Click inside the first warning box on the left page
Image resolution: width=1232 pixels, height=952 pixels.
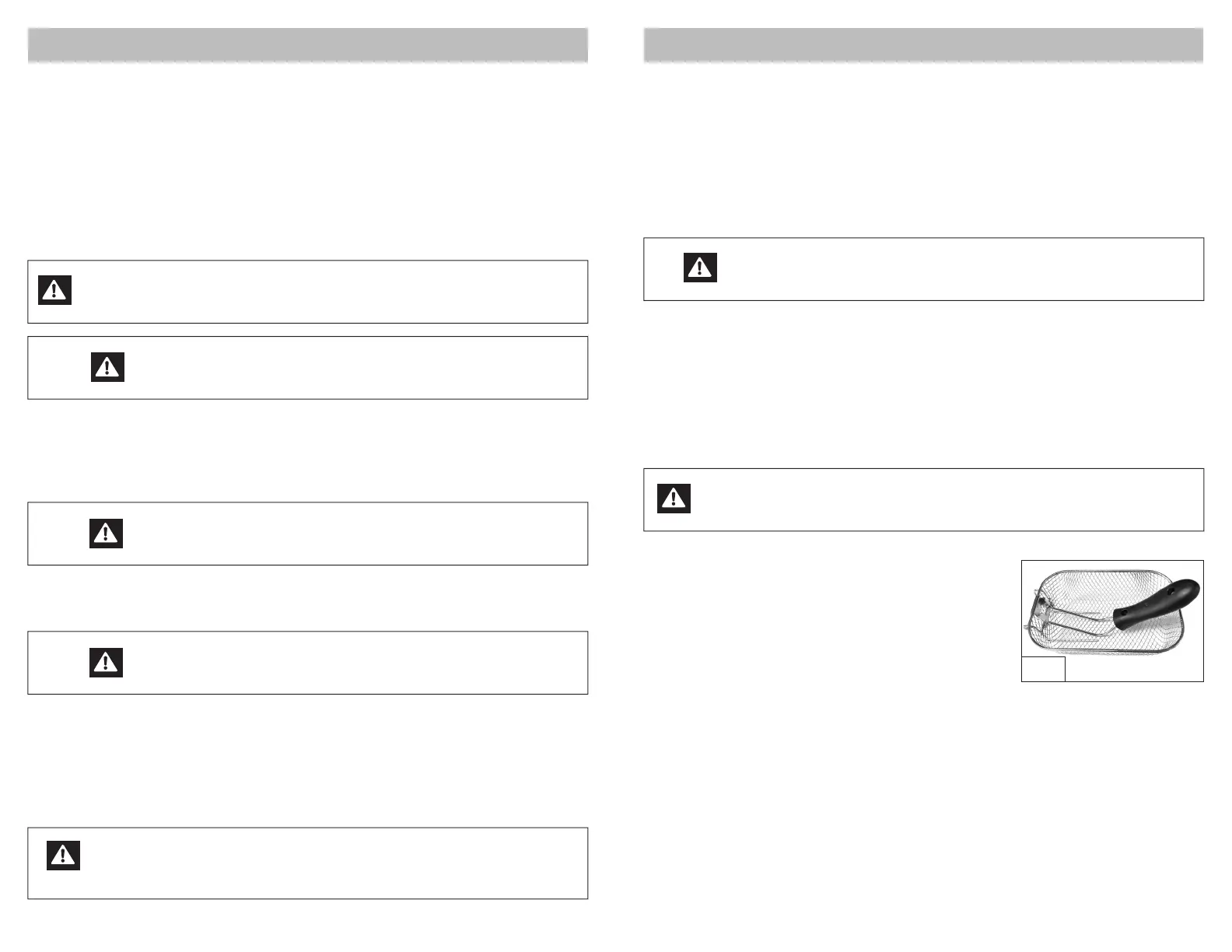pos(327,292)
